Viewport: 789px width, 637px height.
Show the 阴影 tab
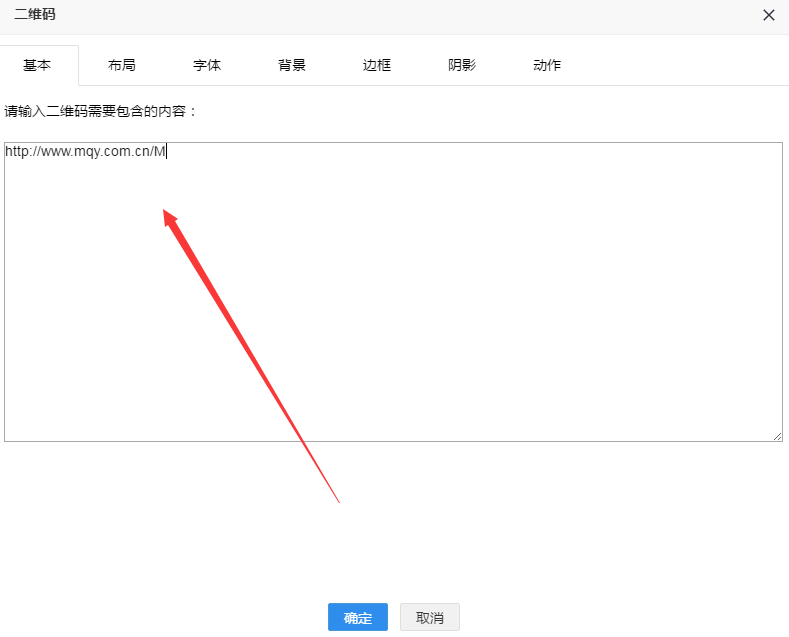(x=462, y=65)
